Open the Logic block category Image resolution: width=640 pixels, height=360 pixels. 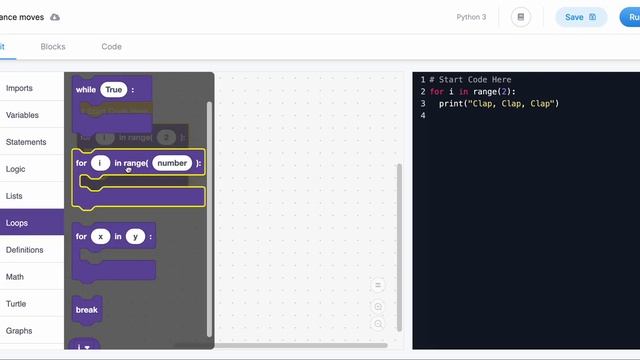tap(32, 169)
